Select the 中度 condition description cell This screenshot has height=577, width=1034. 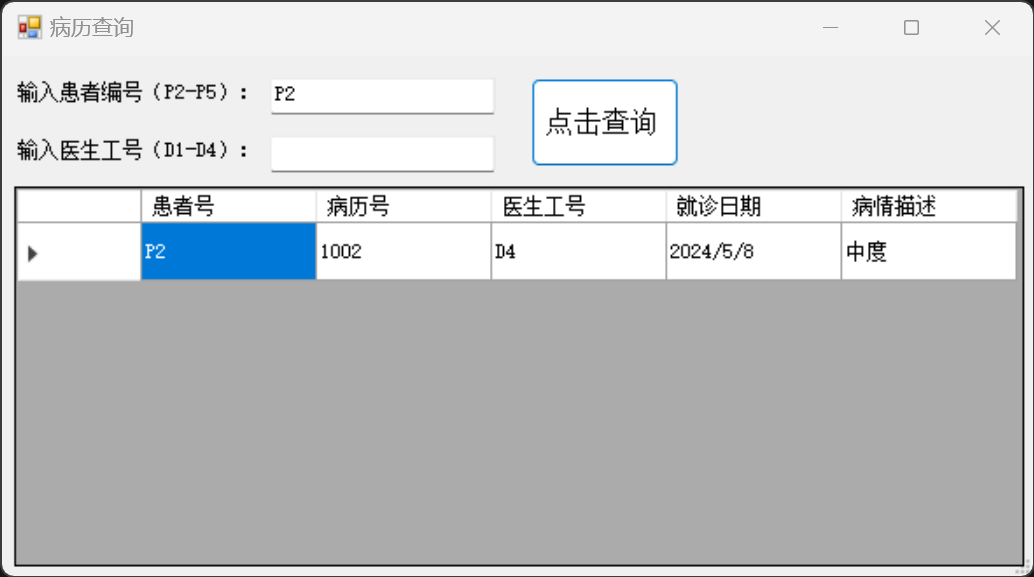tap(928, 252)
